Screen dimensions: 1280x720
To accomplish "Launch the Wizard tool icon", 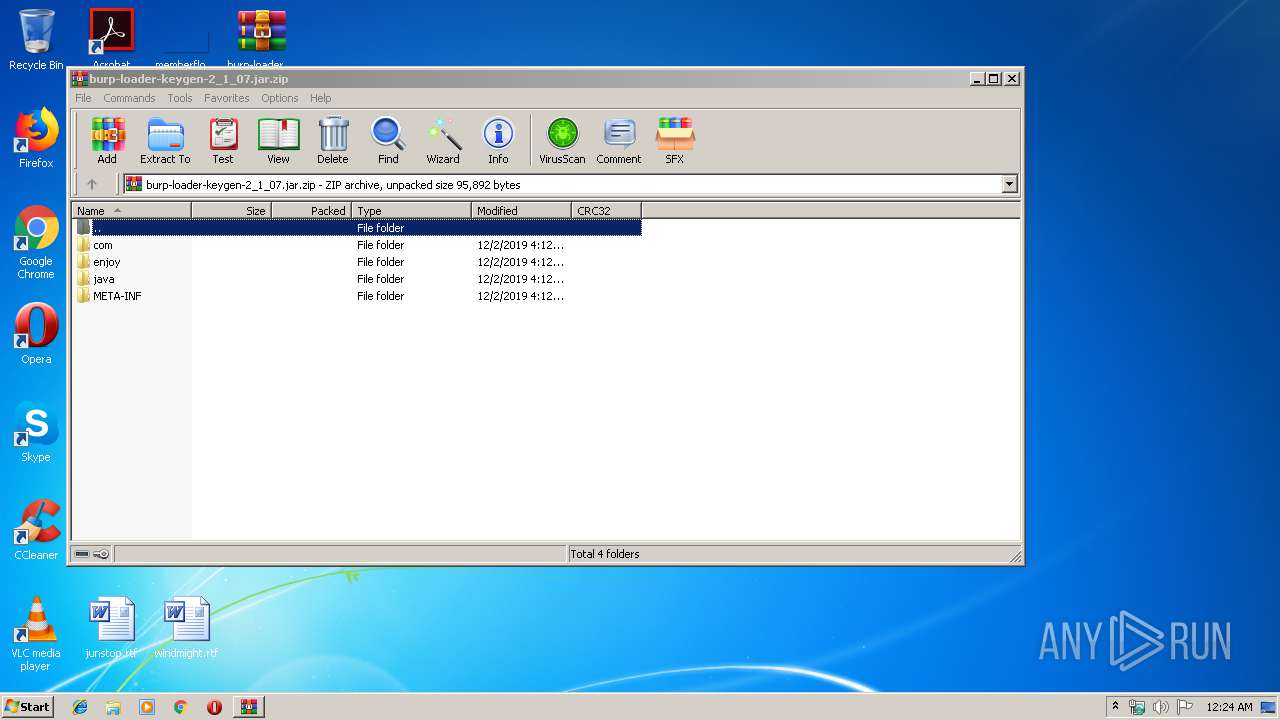I will click(x=443, y=140).
